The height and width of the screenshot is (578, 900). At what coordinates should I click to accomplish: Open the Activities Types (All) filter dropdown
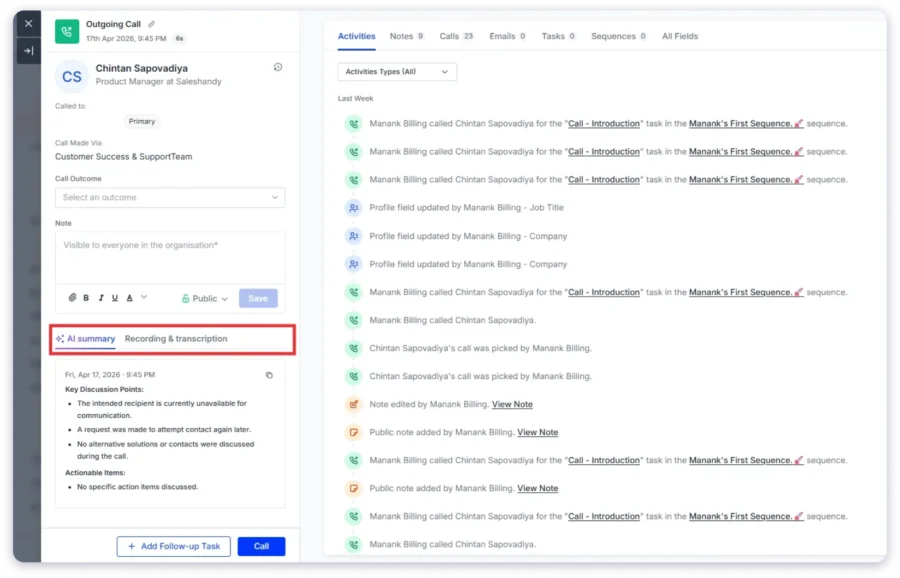pos(397,72)
